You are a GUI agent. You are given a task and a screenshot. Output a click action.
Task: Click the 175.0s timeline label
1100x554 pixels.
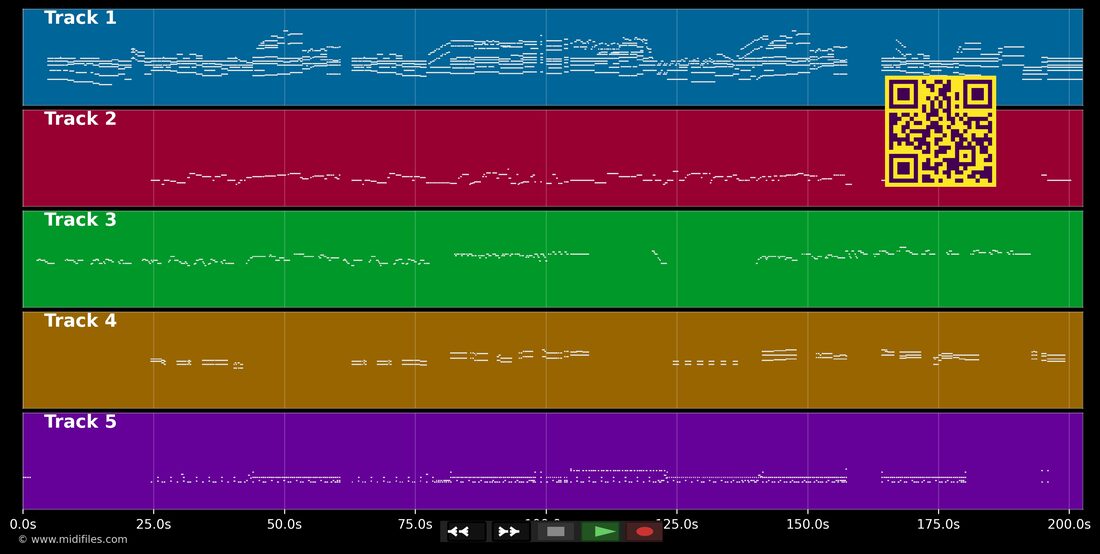[939, 525]
